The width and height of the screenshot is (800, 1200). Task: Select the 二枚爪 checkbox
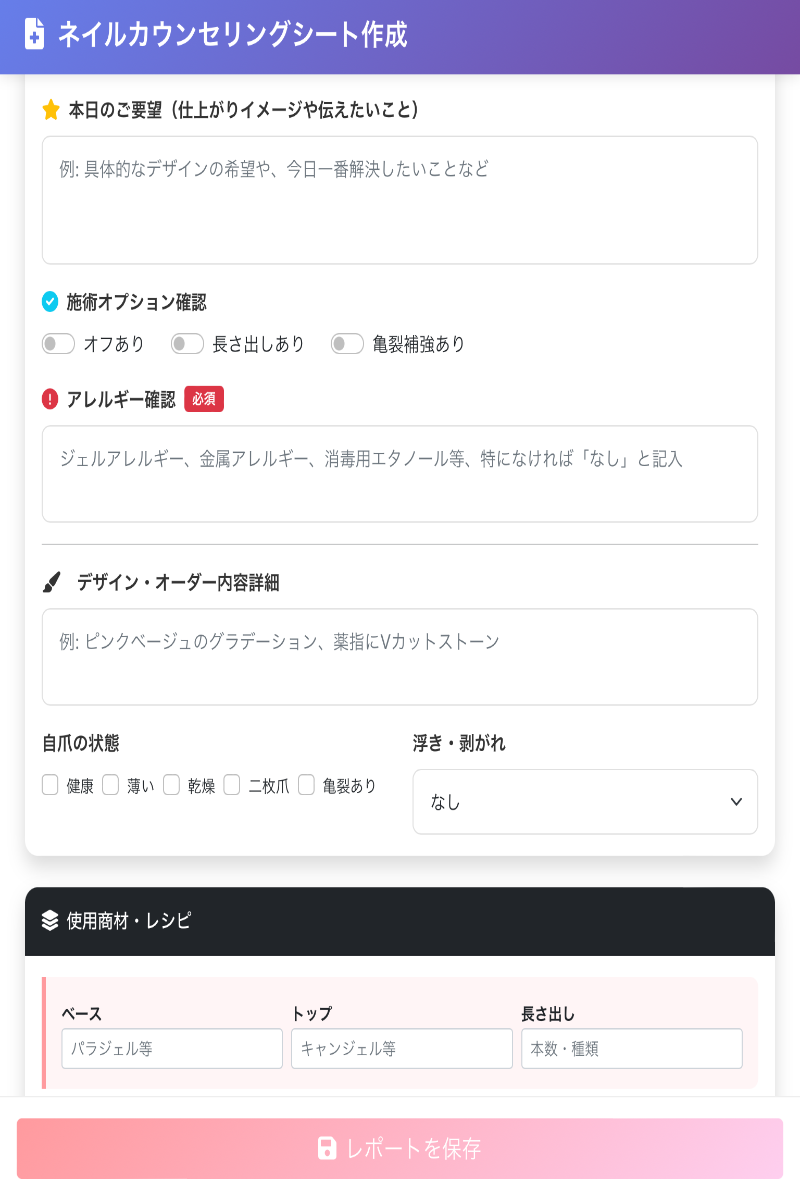[233, 785]
